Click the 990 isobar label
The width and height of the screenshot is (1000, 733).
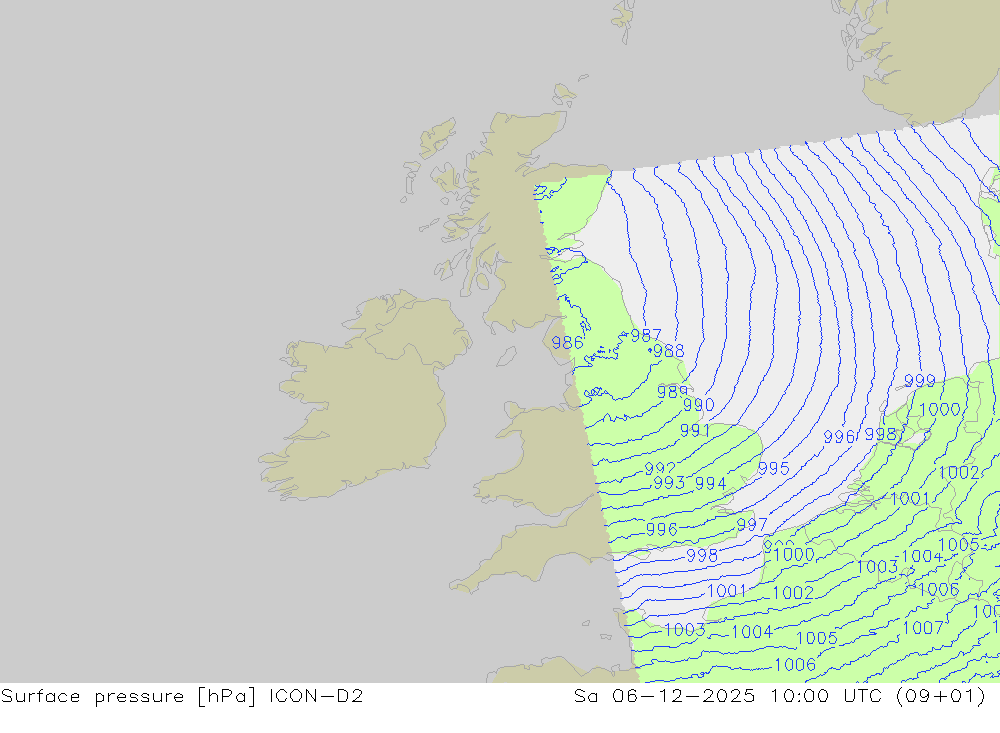pyautogui.click(x=698, y=405)
